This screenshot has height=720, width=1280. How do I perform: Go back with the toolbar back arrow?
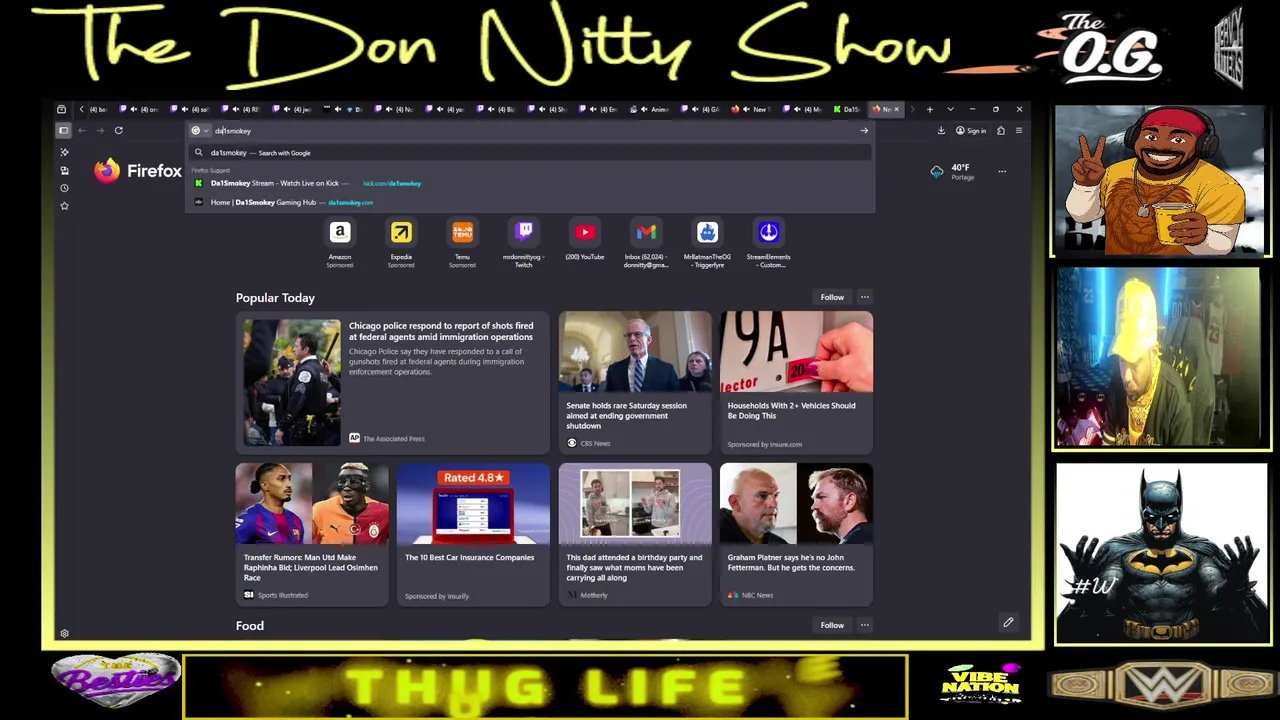pos(82,130)
